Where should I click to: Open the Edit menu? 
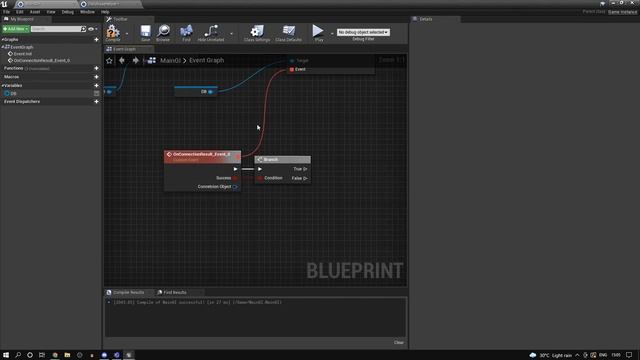(x=20, y=12)
